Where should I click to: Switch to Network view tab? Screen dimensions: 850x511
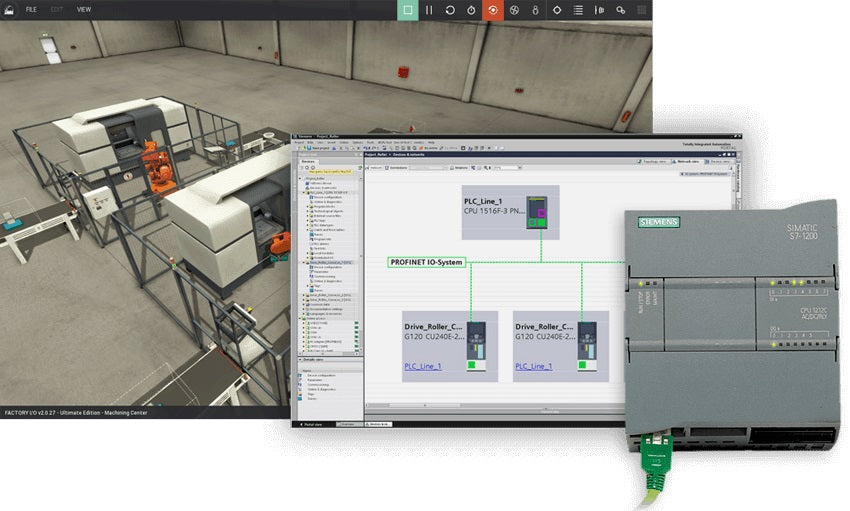point(689,160)
